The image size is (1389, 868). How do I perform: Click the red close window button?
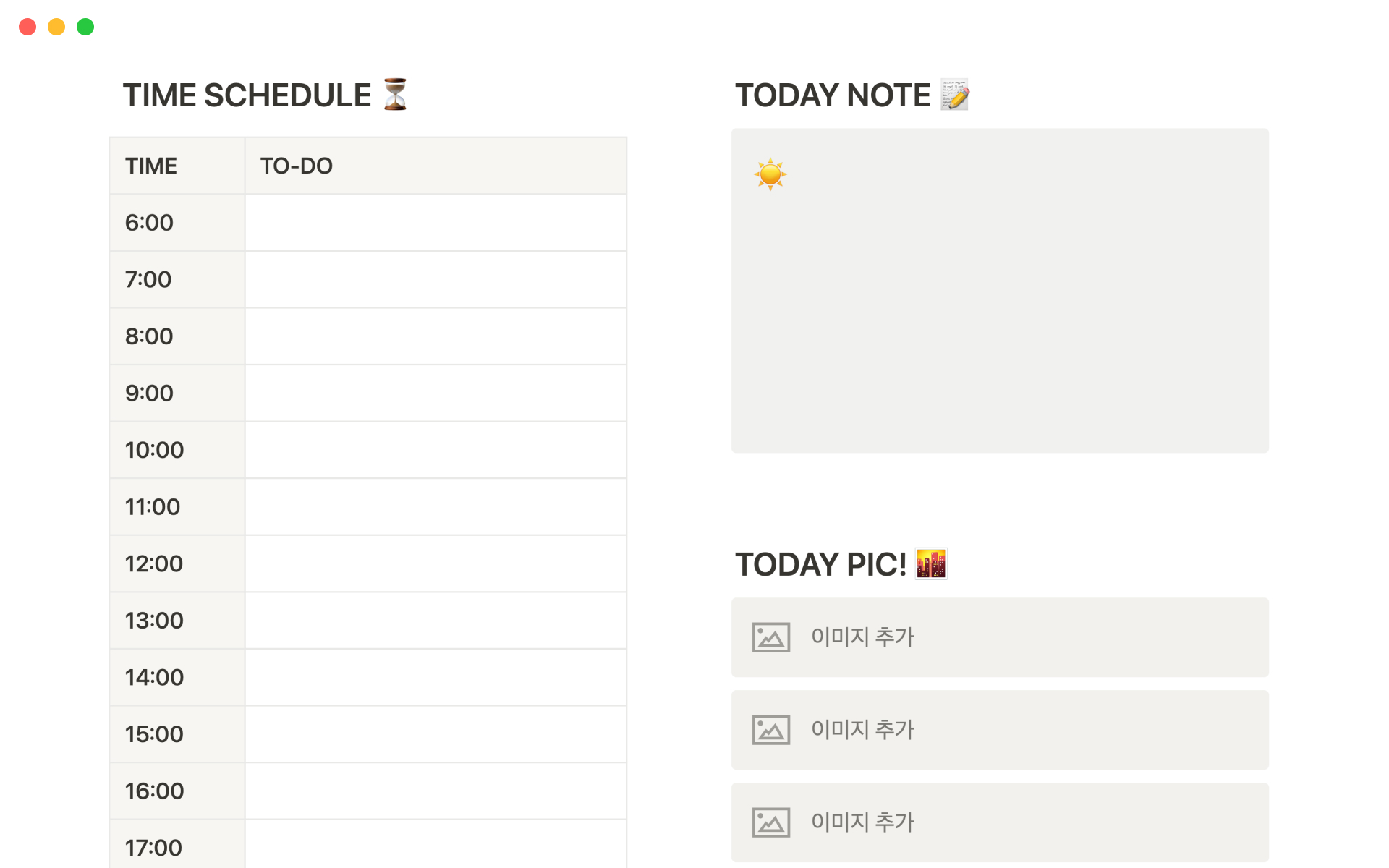[x=27, y=27]
